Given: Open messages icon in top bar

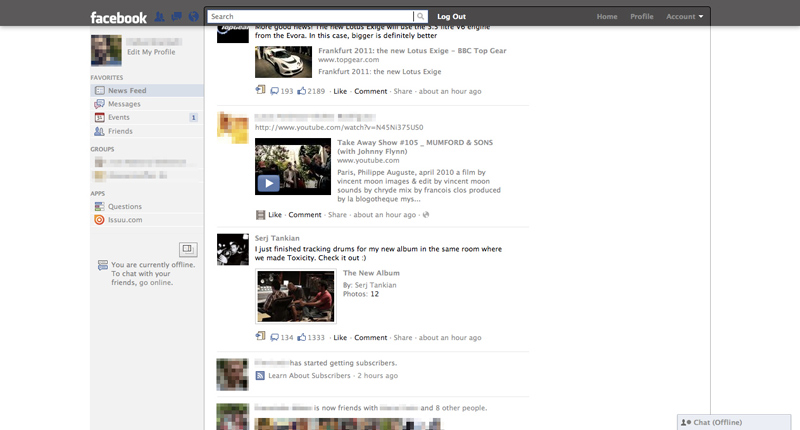Looking at the screenshot, I should (x=177, y=17).
